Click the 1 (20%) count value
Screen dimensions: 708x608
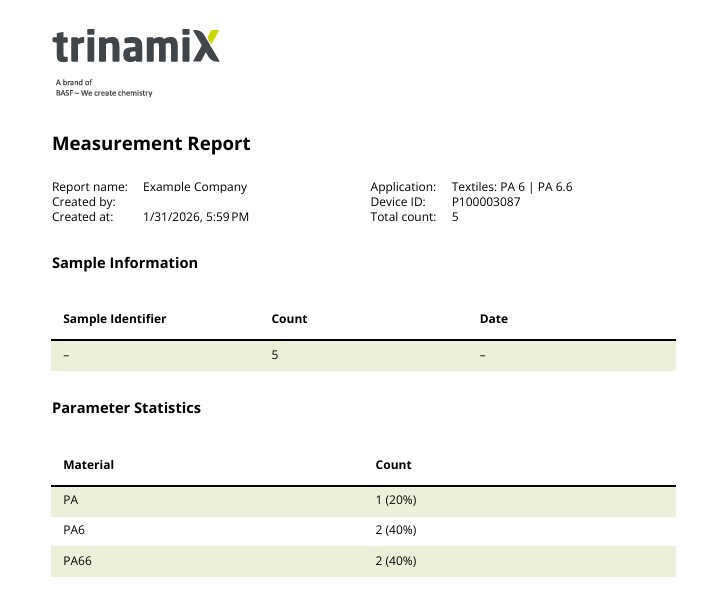click(x=395, y=500)
